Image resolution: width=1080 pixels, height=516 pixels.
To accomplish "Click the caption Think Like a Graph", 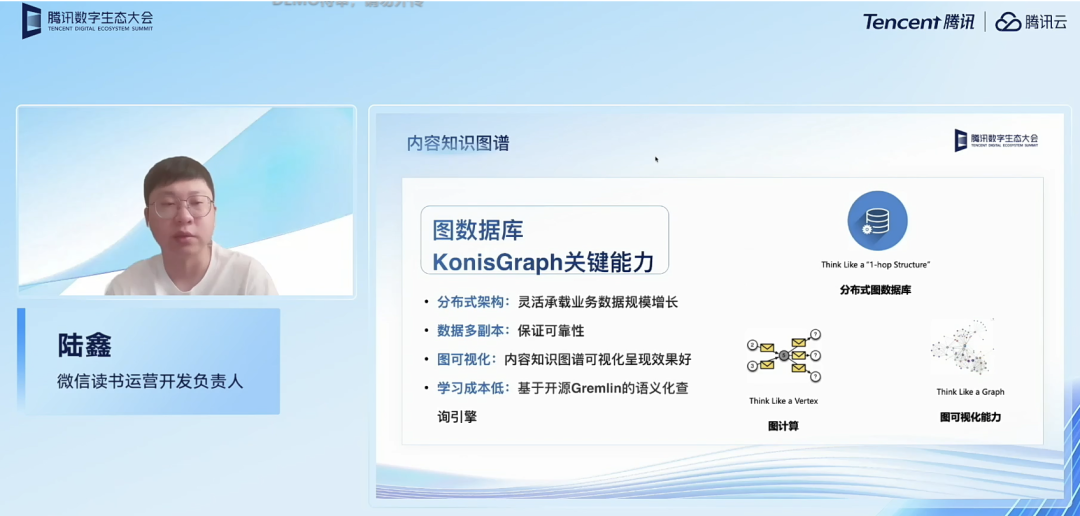I will (x=970, y=392).
